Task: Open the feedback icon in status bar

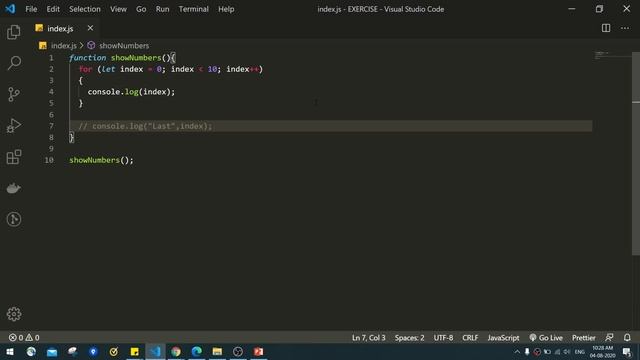Action: (609, 337)
